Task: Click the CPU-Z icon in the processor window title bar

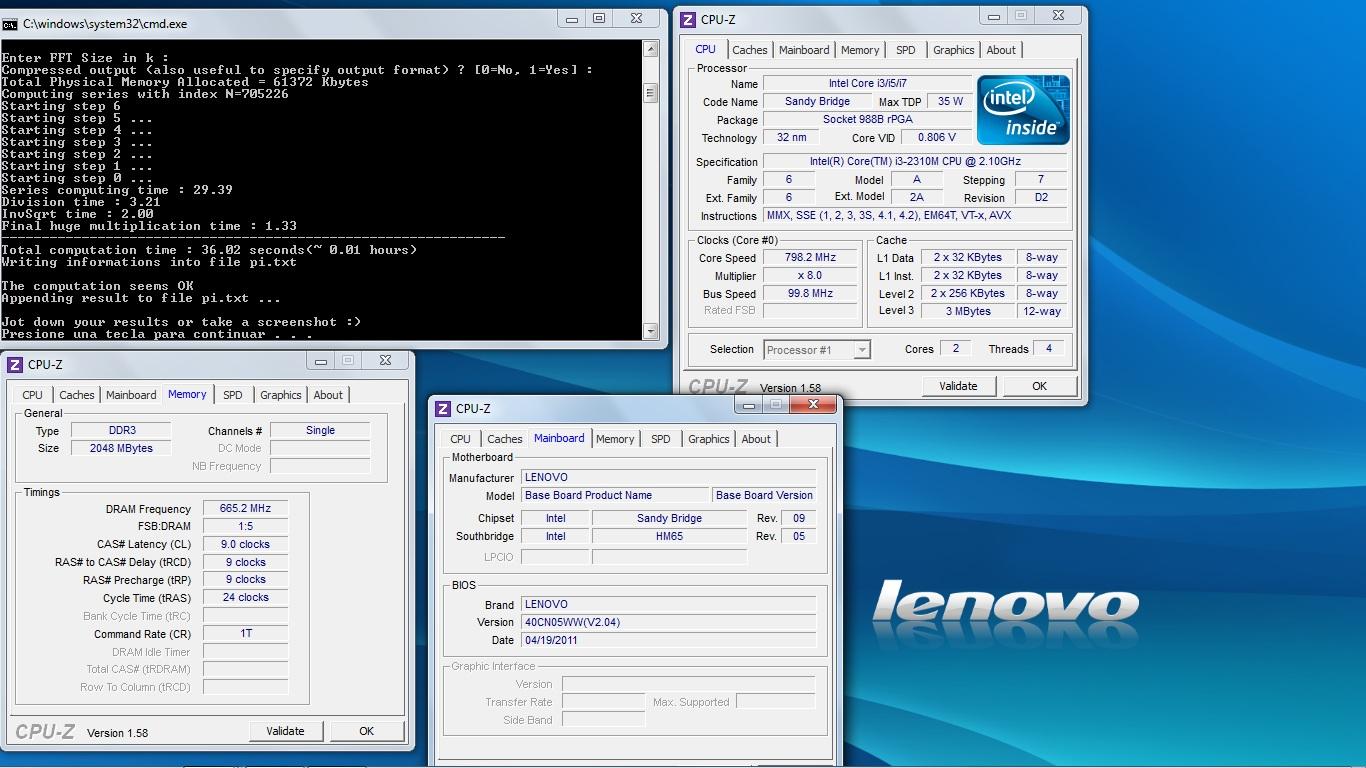Action: pyautogui.click(x=689, y=19)
